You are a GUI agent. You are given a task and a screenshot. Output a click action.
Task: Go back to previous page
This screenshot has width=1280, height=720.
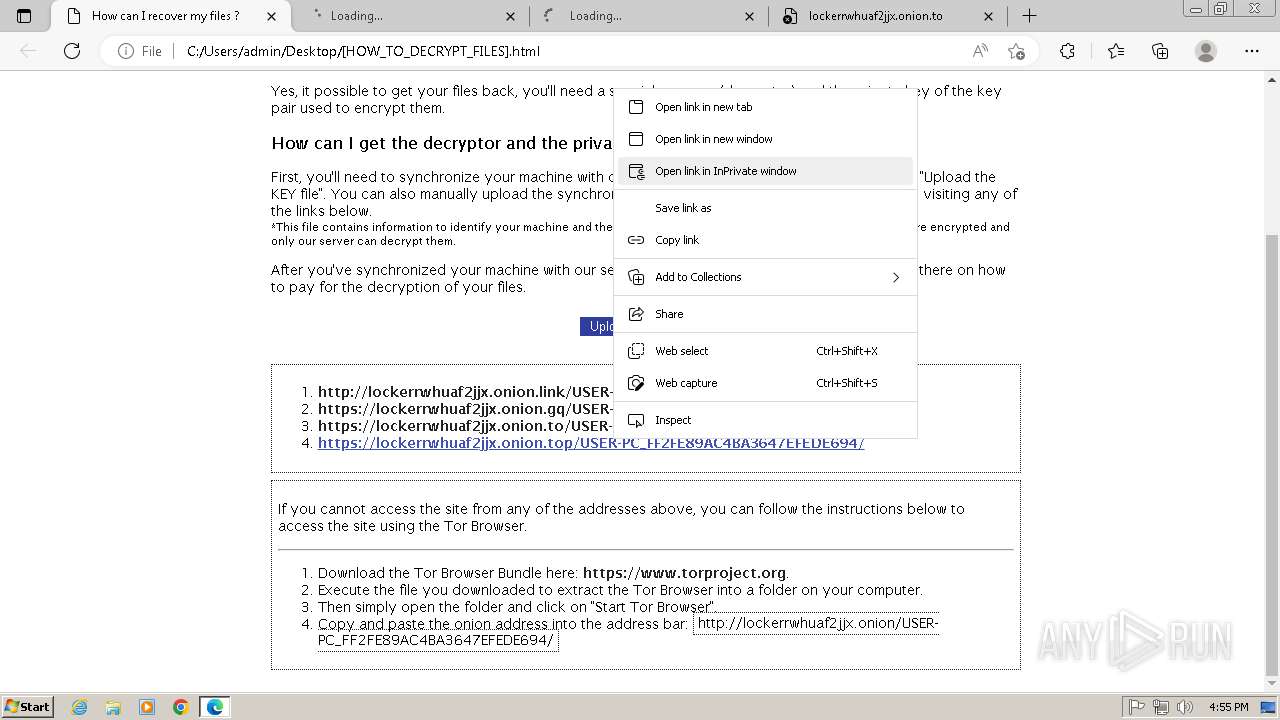point(28,51)
